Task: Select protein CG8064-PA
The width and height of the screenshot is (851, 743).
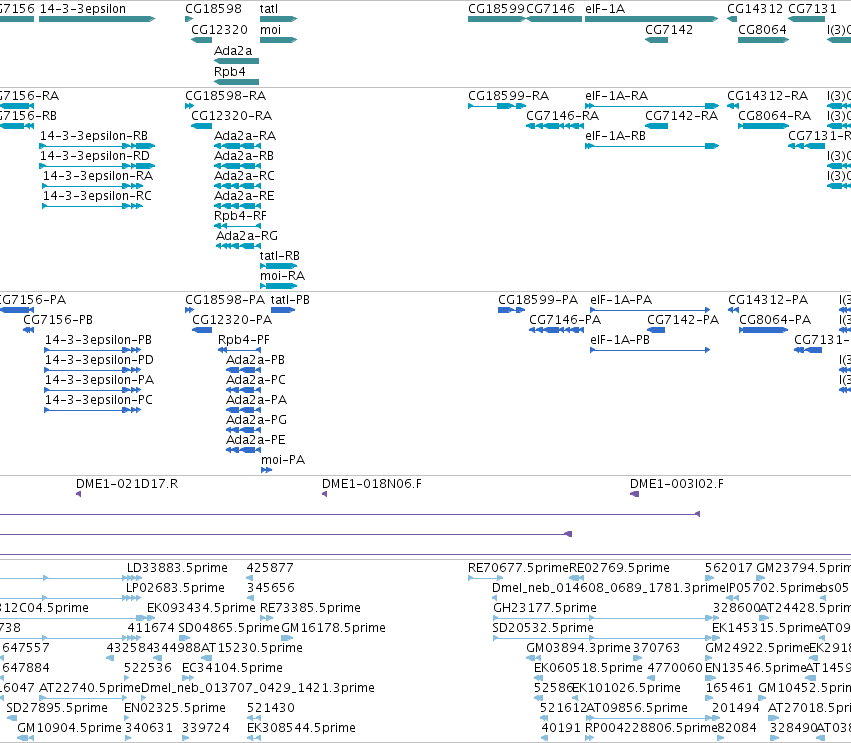Action: pos(775,320)
